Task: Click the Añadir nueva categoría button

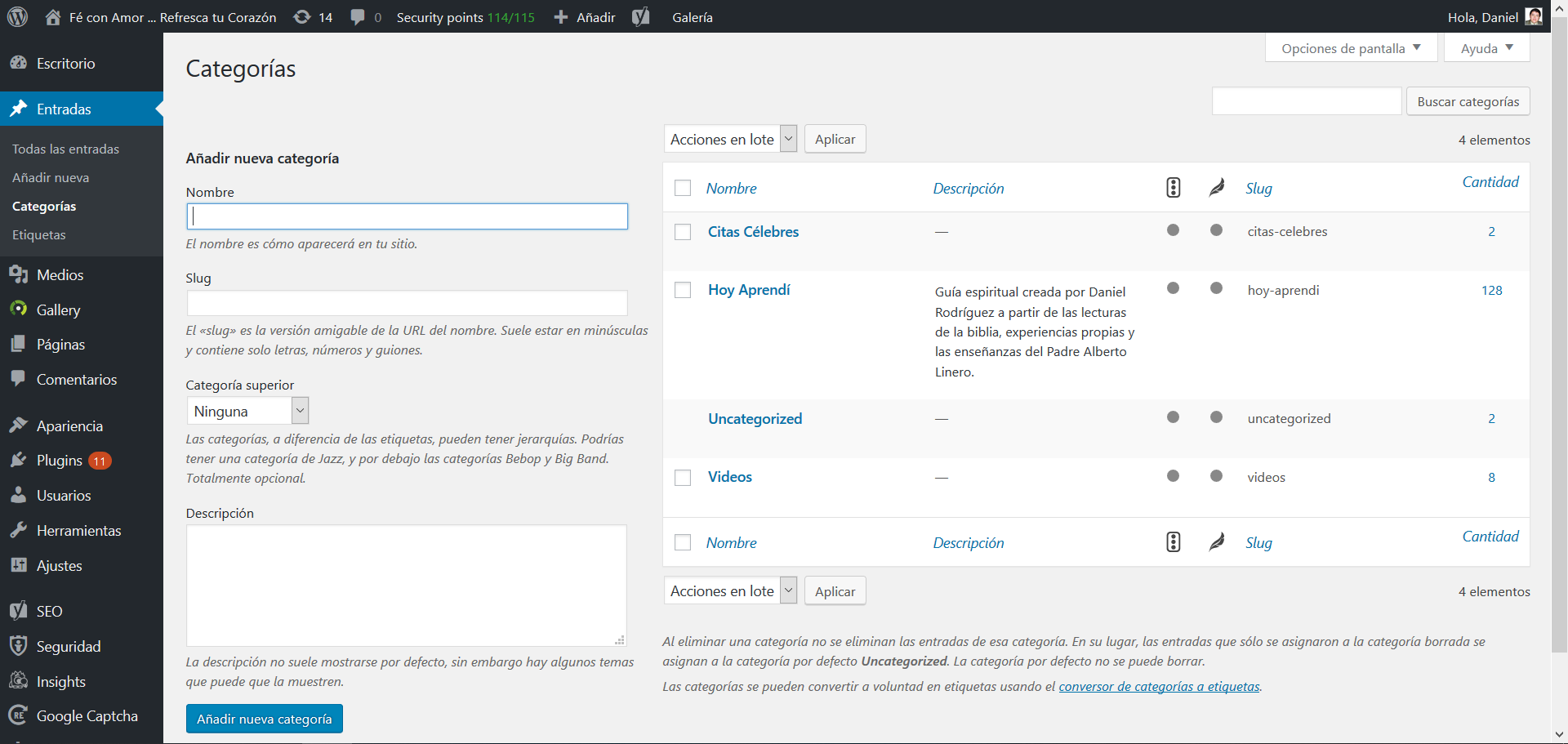Action: pos(265,719)
